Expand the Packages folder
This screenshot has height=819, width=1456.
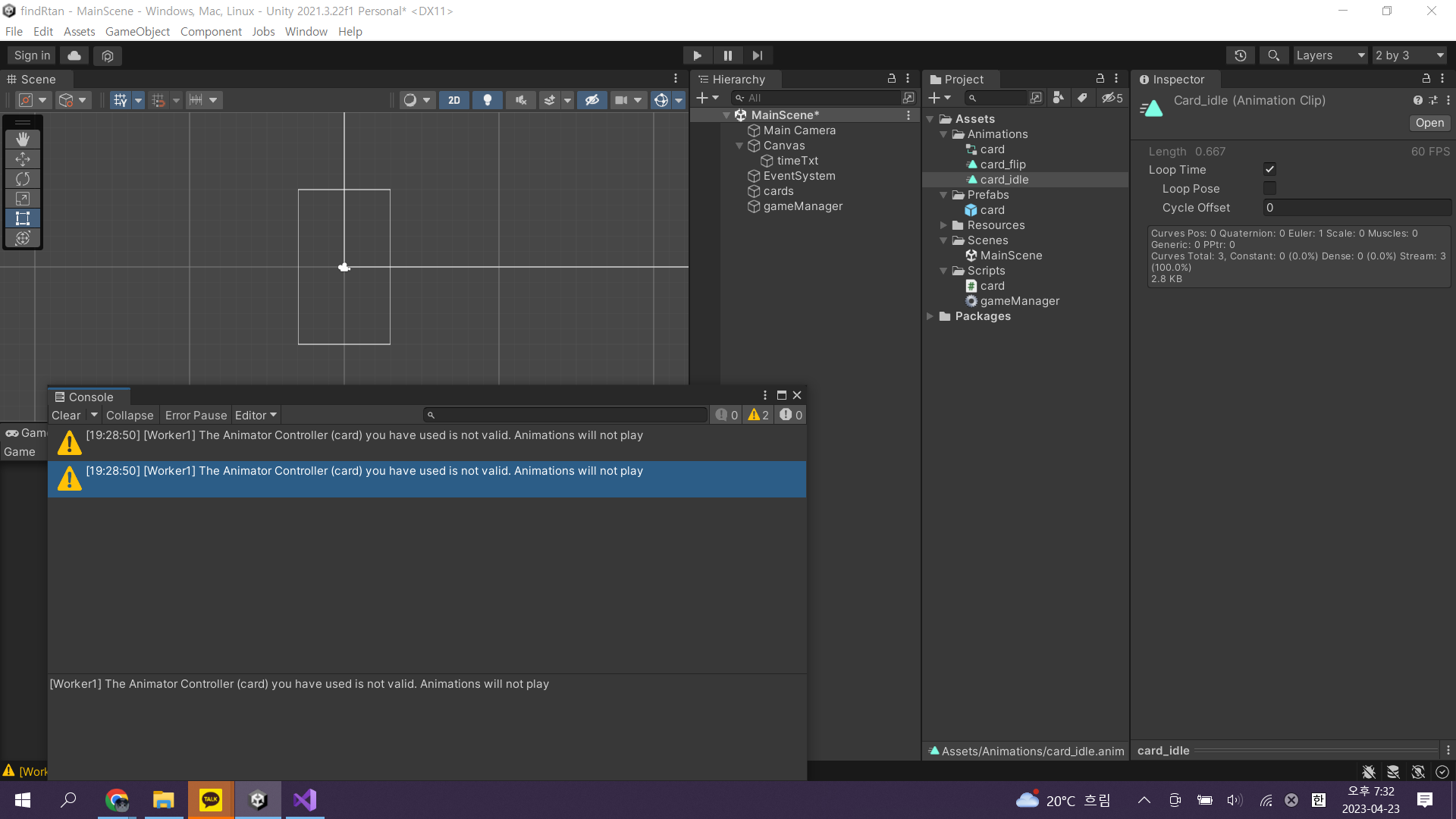point(930,316)
